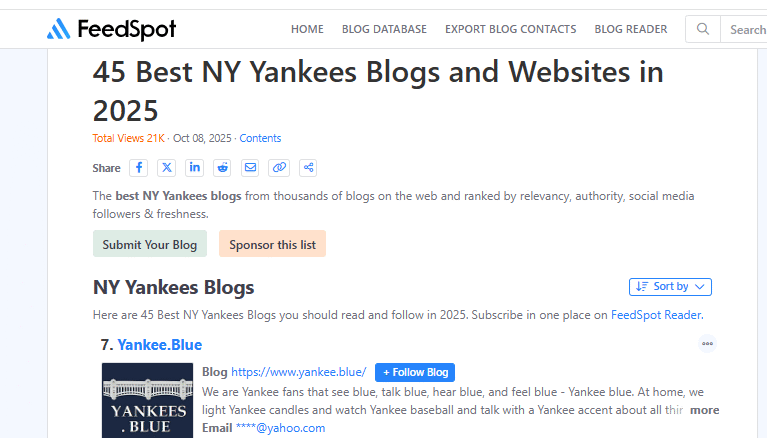Share the list on Facebook
This screenshot has width=767, height=438.
pos(139,168)
